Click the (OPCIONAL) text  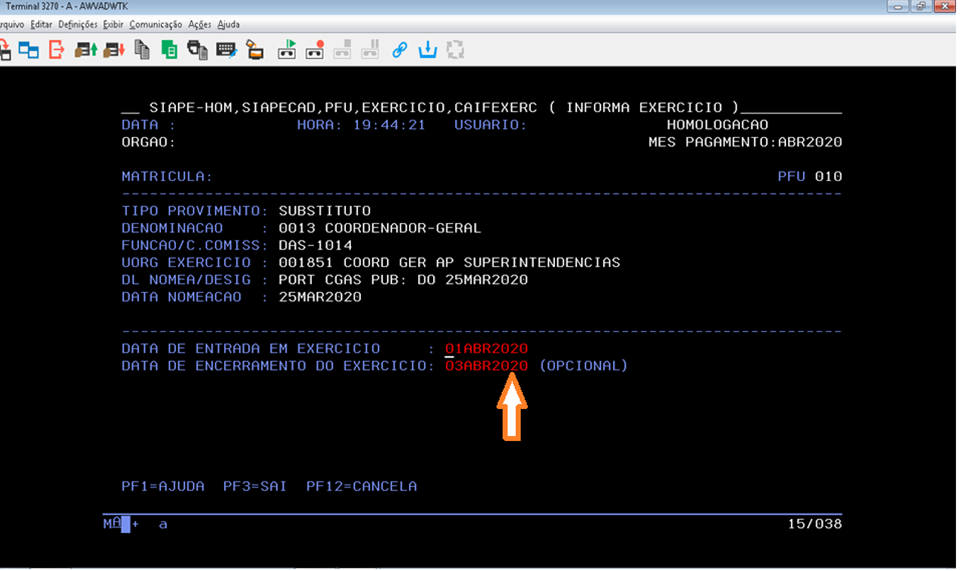(583, 366)
